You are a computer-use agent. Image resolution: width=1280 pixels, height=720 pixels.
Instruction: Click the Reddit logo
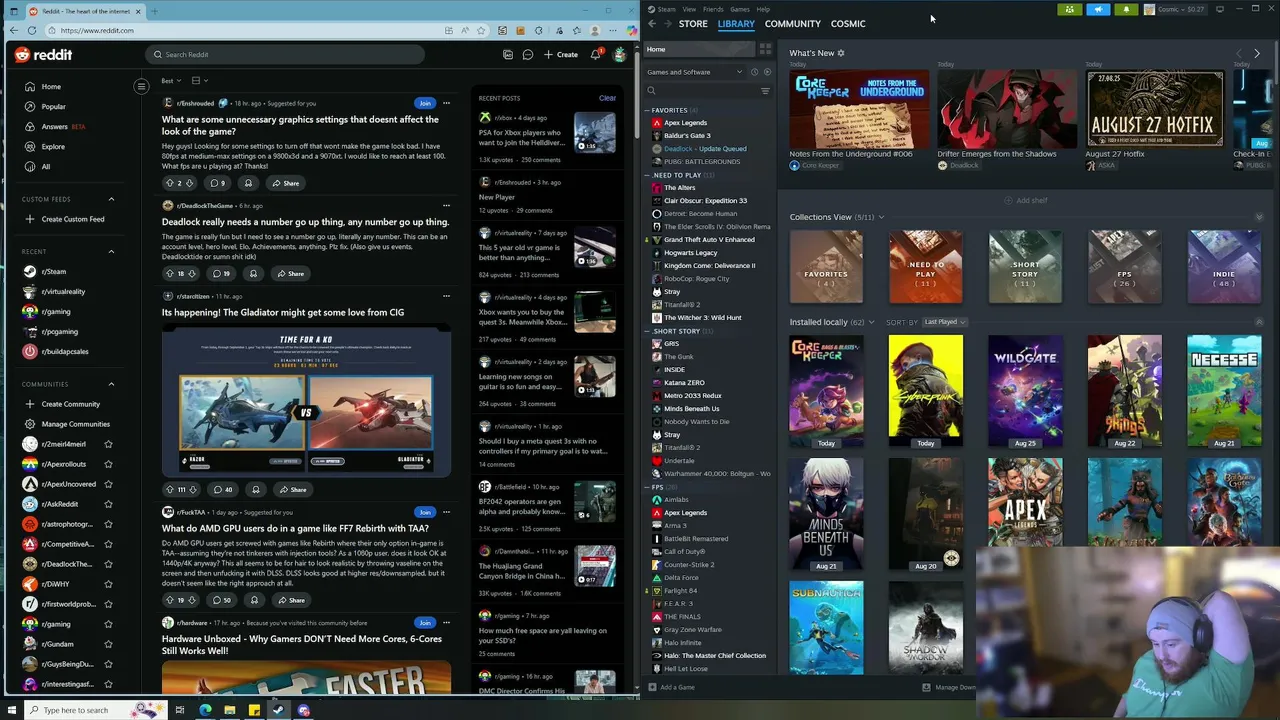[x=43, y=55]
